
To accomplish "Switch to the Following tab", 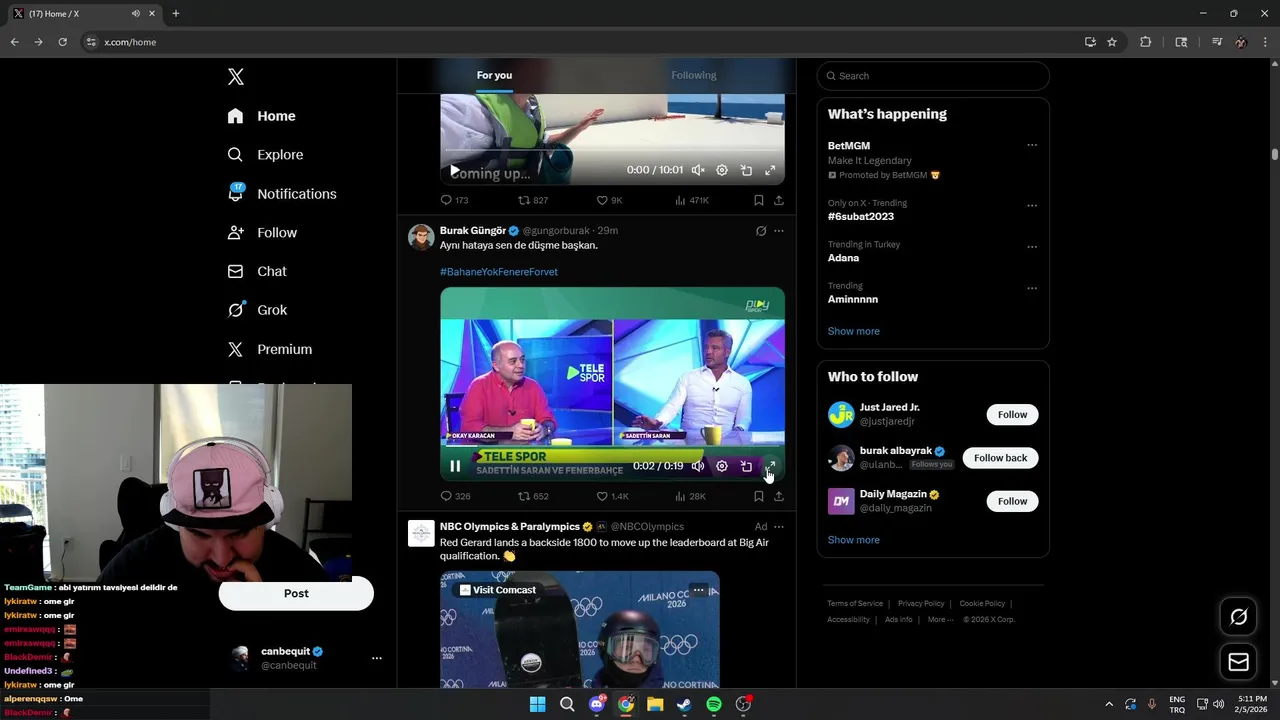I will point(694,75).
